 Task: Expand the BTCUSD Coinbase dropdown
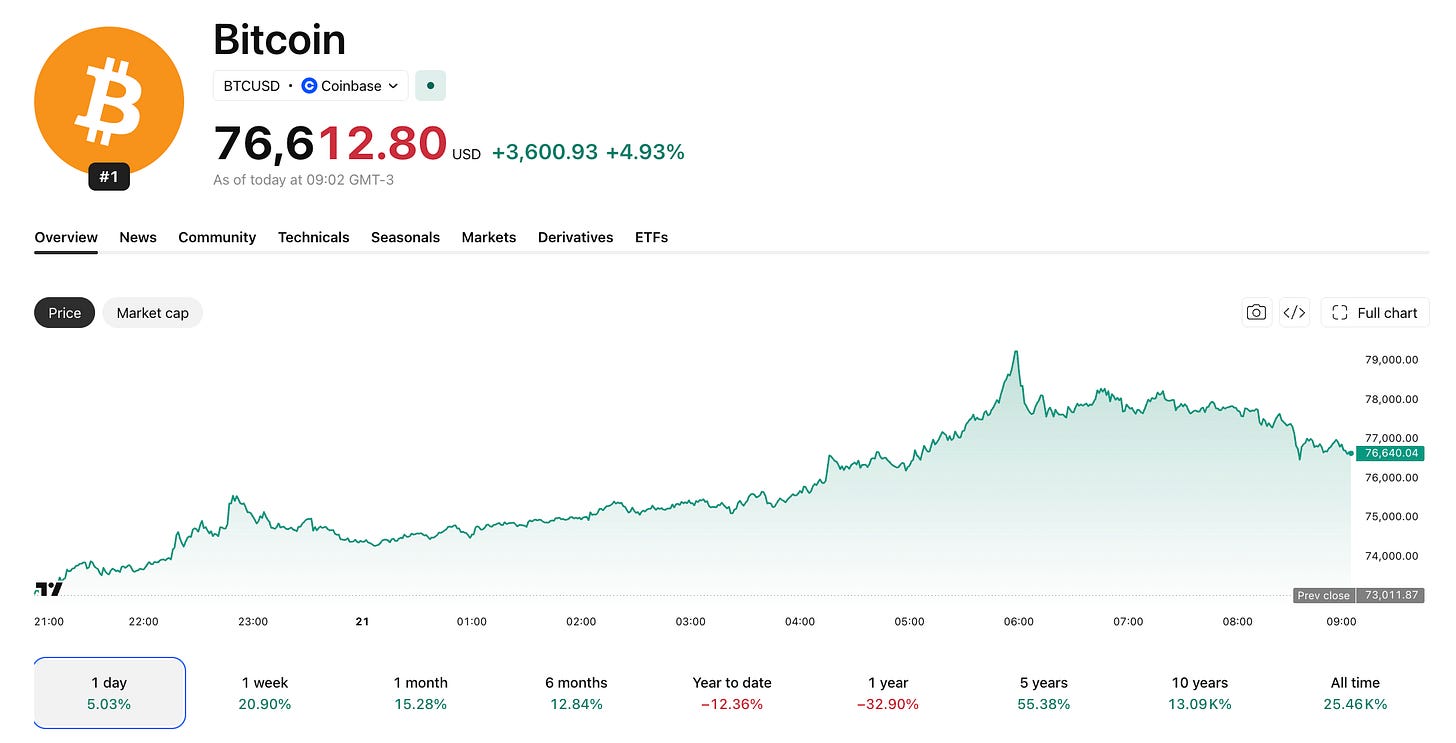point(311,86)
